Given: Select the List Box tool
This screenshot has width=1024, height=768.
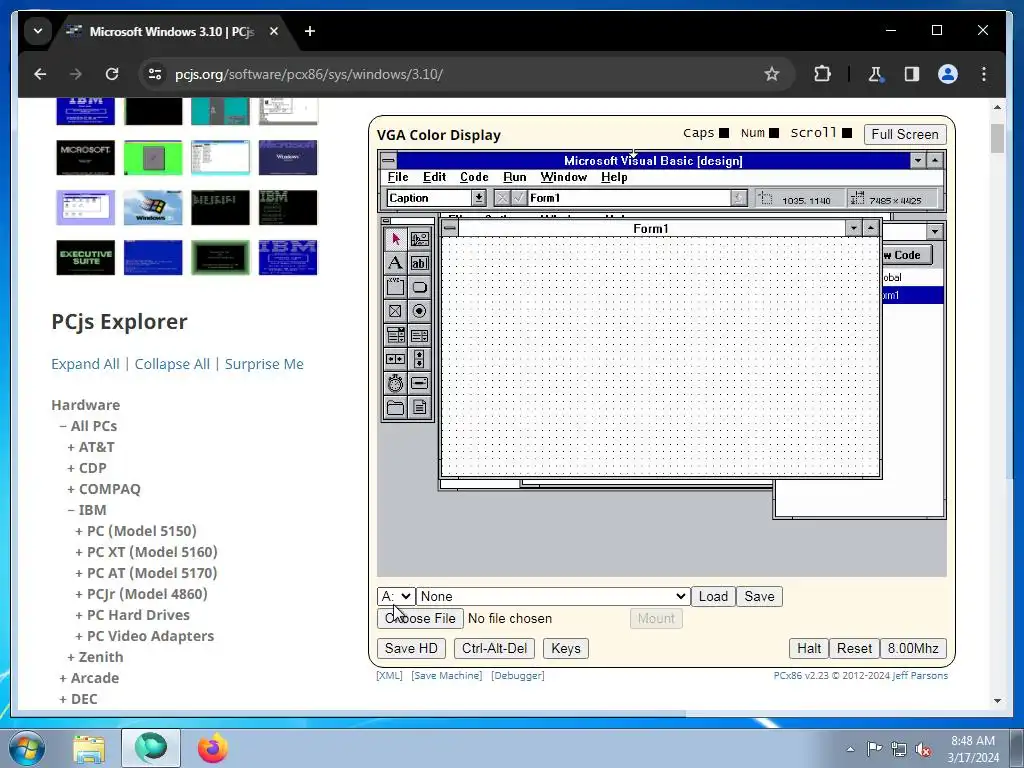Looking at the screenshot, I should click(x=419, y=336).
